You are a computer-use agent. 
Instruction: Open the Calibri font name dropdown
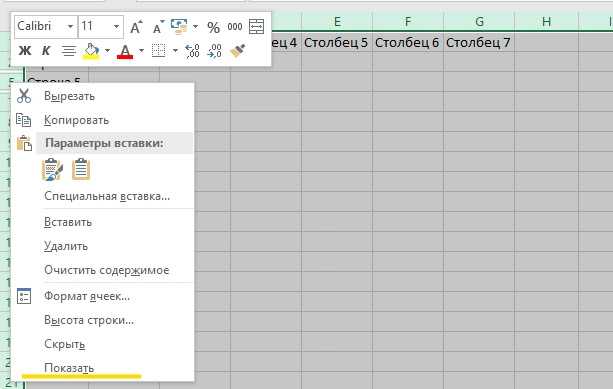(x=70, y=27)
